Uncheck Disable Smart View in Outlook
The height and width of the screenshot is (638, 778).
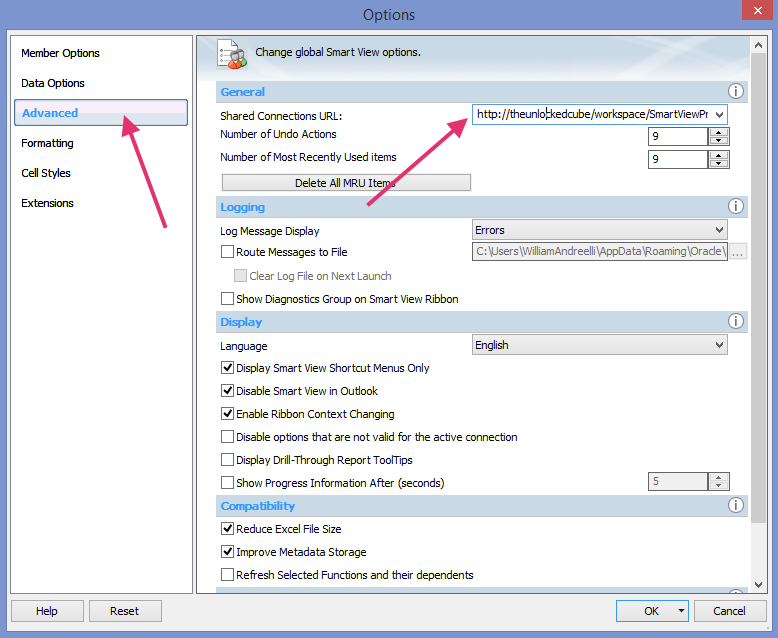click(x=227, y=391)
